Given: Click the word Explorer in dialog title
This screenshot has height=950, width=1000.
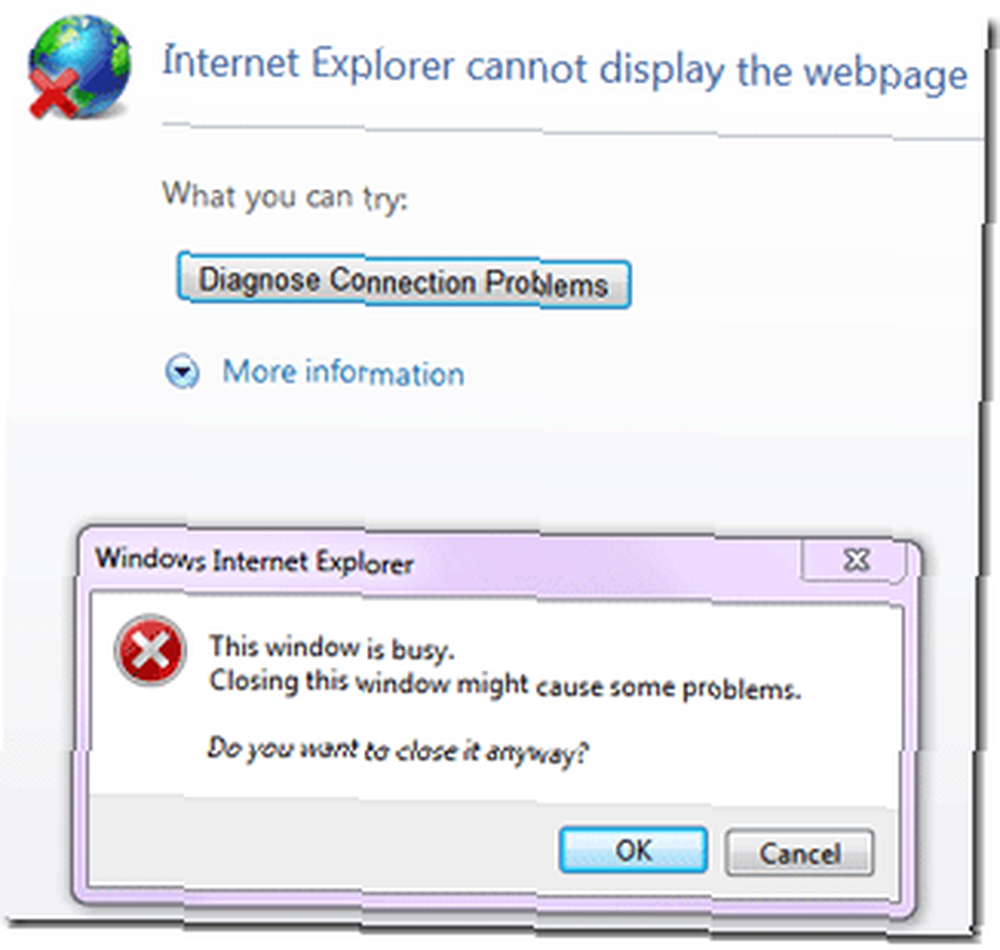Looking at the screenshot, I should 364,562.
